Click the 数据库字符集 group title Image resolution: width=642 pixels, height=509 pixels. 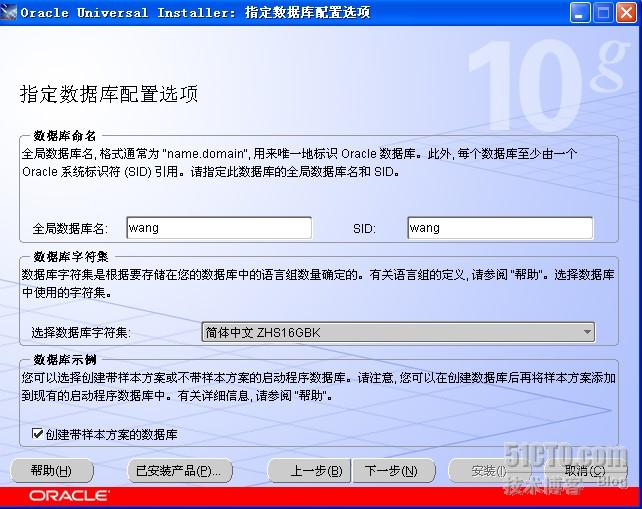pos(71,256)
